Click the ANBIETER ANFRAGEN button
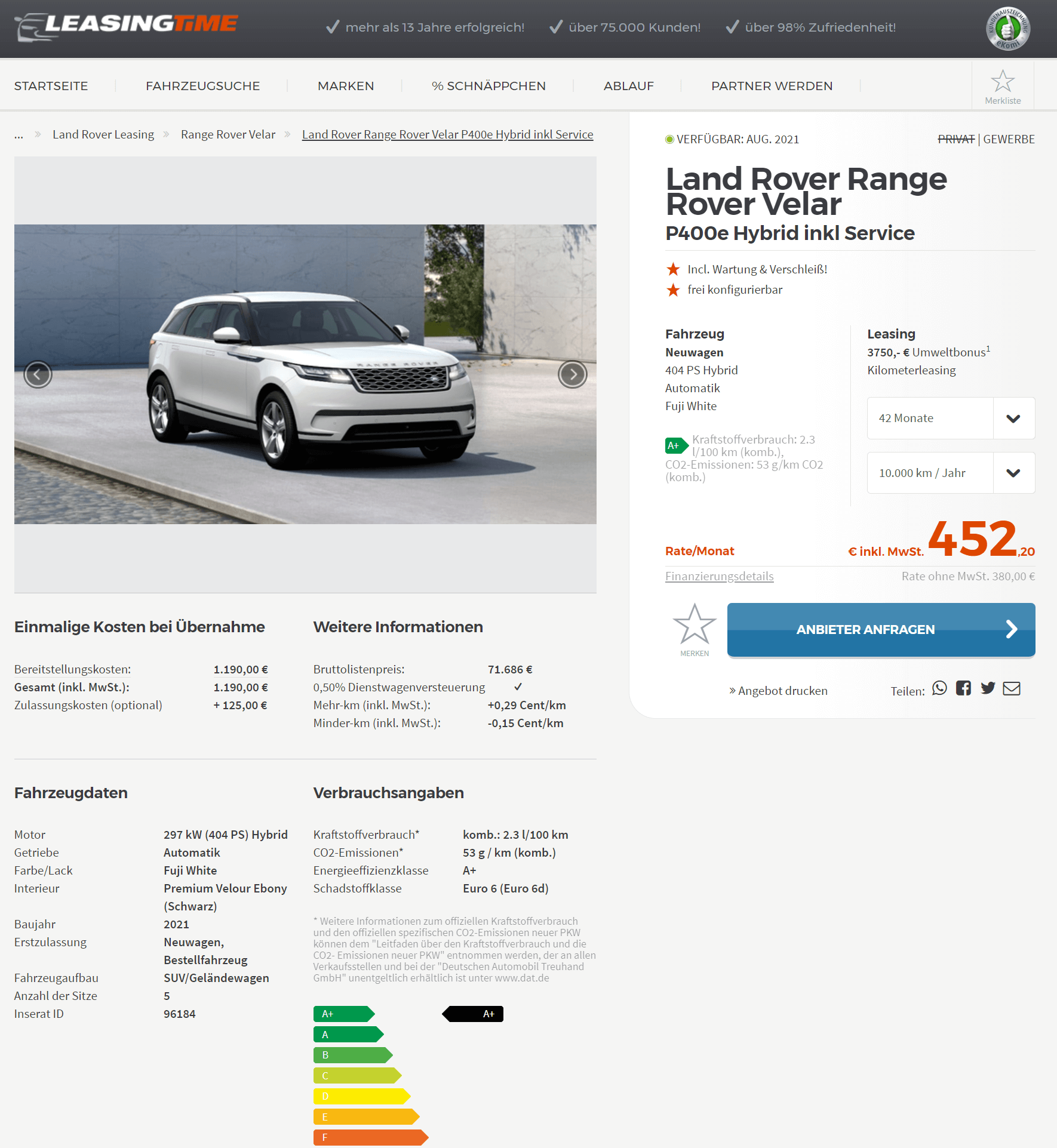 881,630
